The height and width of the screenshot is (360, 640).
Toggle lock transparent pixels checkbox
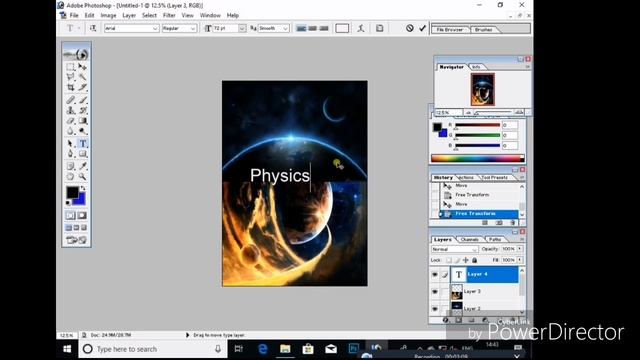click(x=449, y=260)
